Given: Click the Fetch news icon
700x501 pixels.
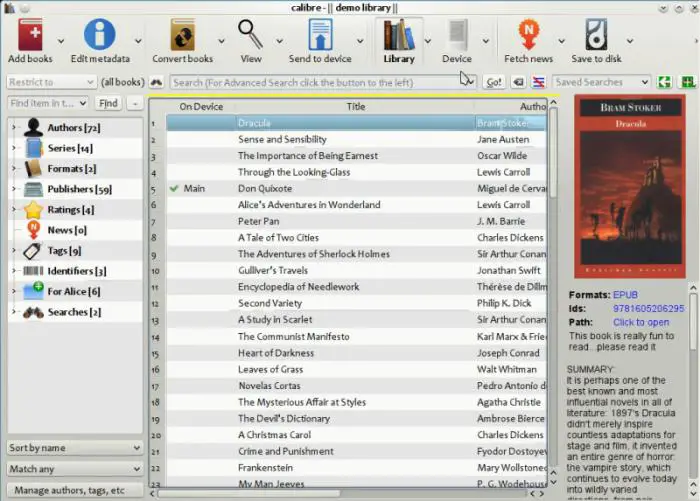Looking at the screenshot, I should pos(528,34).
